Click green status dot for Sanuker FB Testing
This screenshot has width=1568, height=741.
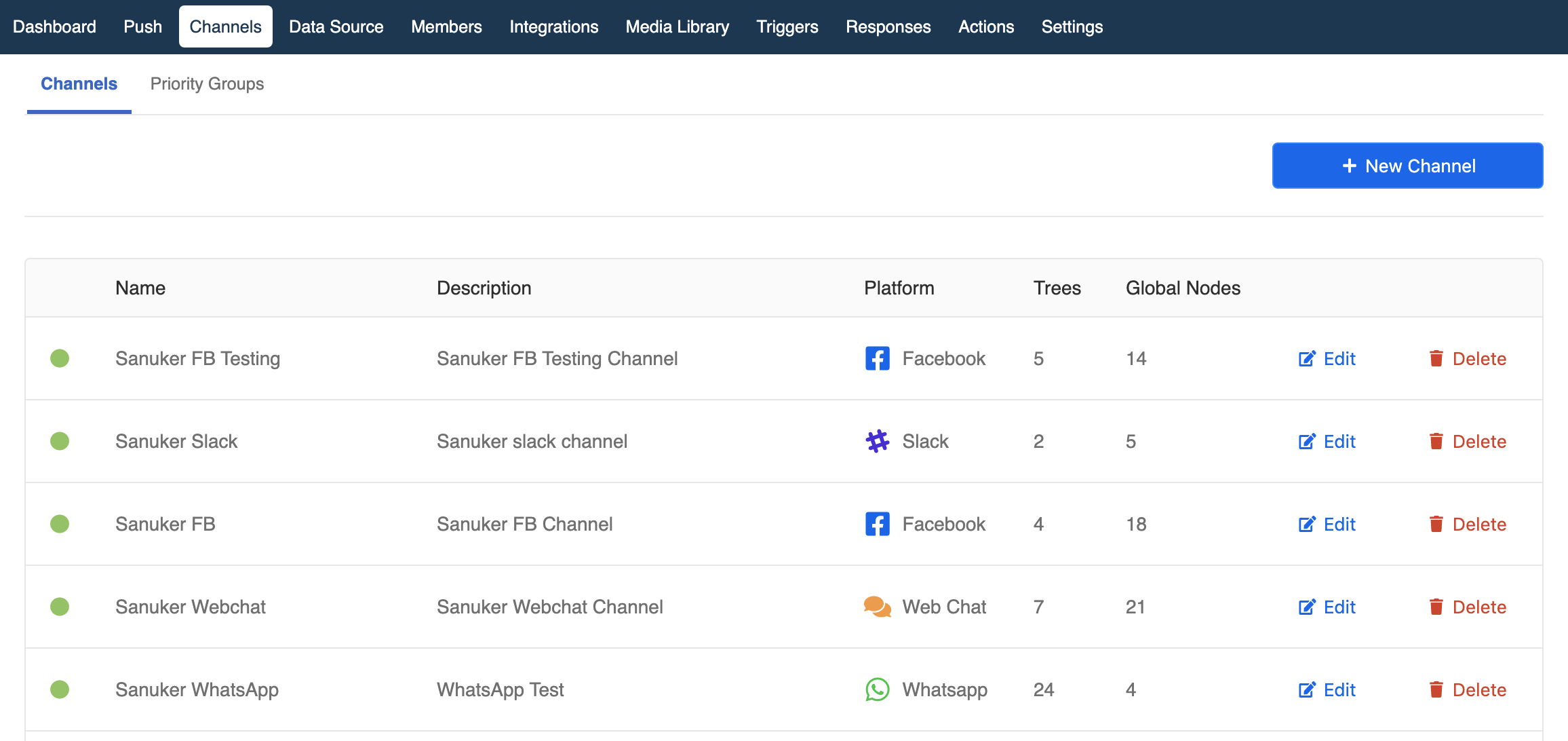pos(60,358)
